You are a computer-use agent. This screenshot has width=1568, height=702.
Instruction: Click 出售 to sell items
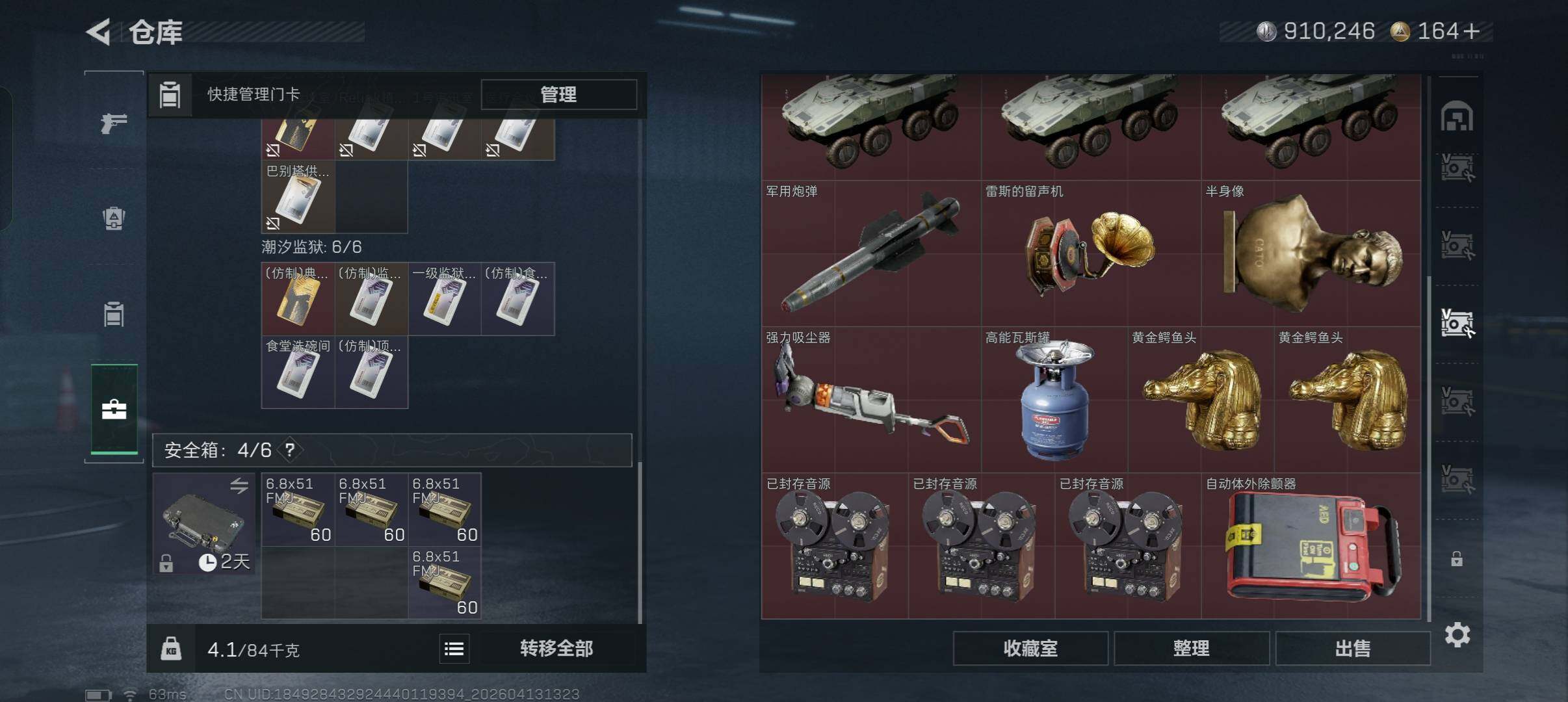1352,648
